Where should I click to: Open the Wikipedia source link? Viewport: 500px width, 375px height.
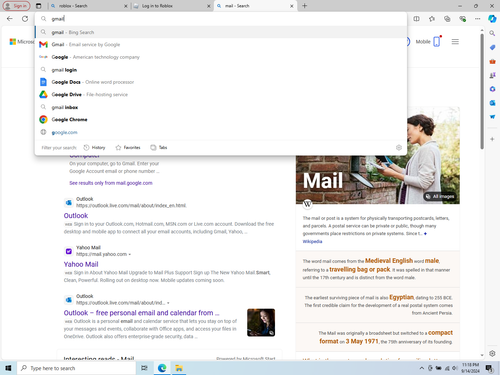(312, 241)
